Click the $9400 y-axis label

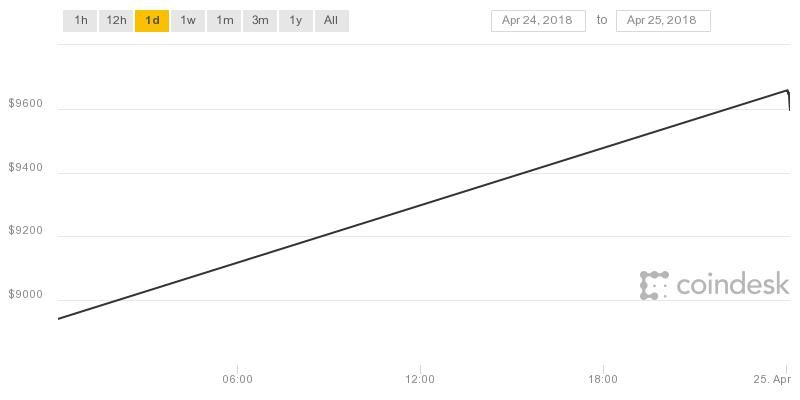tap(25, 167)
